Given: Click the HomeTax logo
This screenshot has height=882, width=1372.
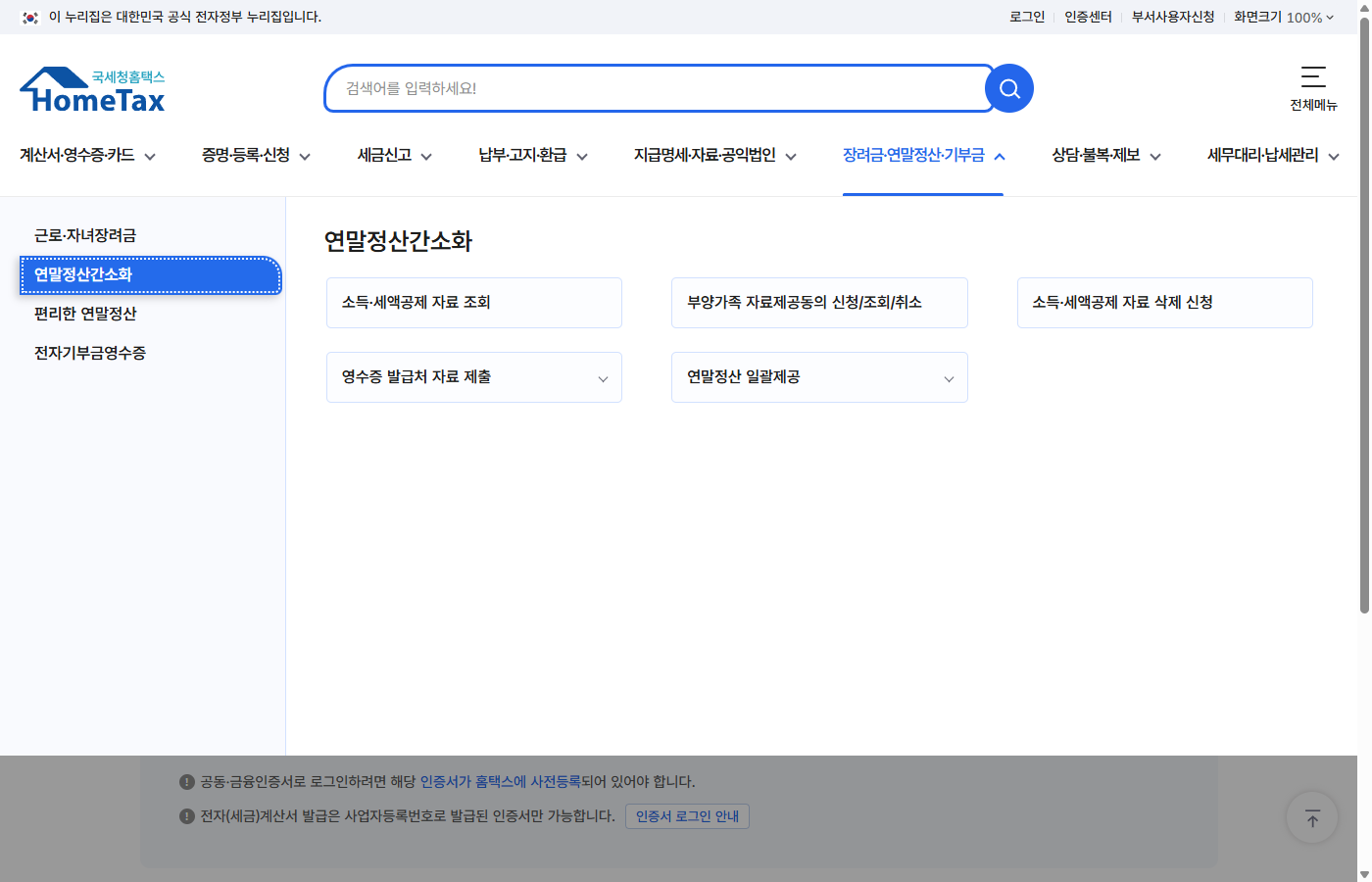Looking at the screenshot, I should pos(91,87).
